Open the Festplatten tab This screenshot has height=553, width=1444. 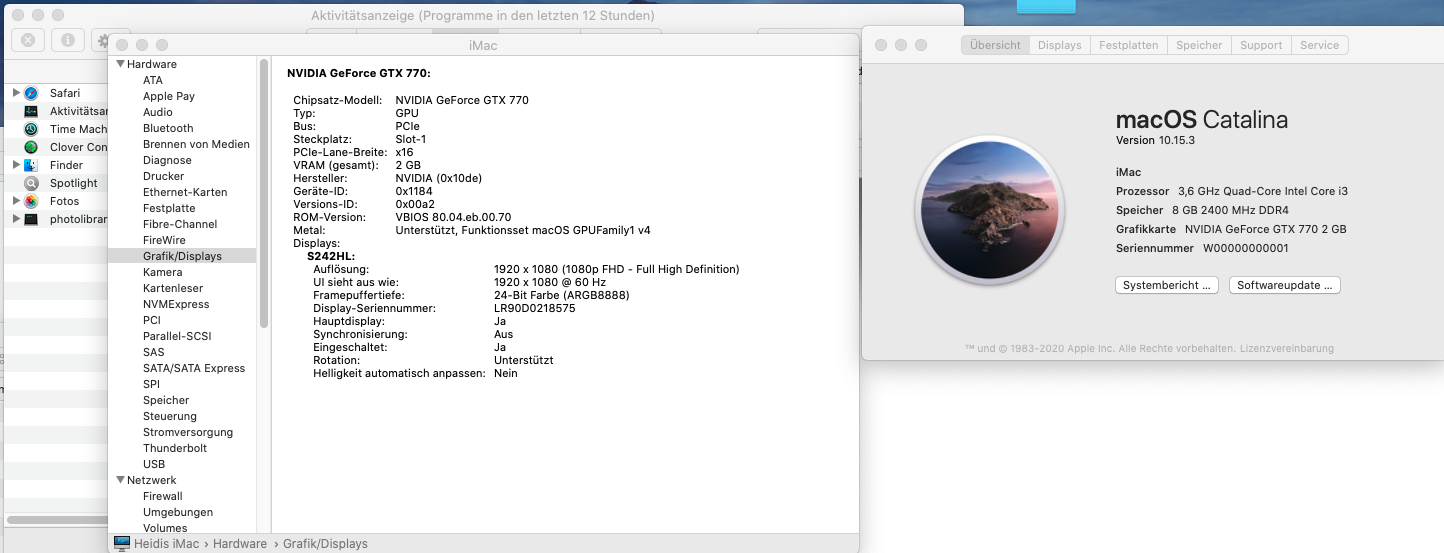(1128, 45)
